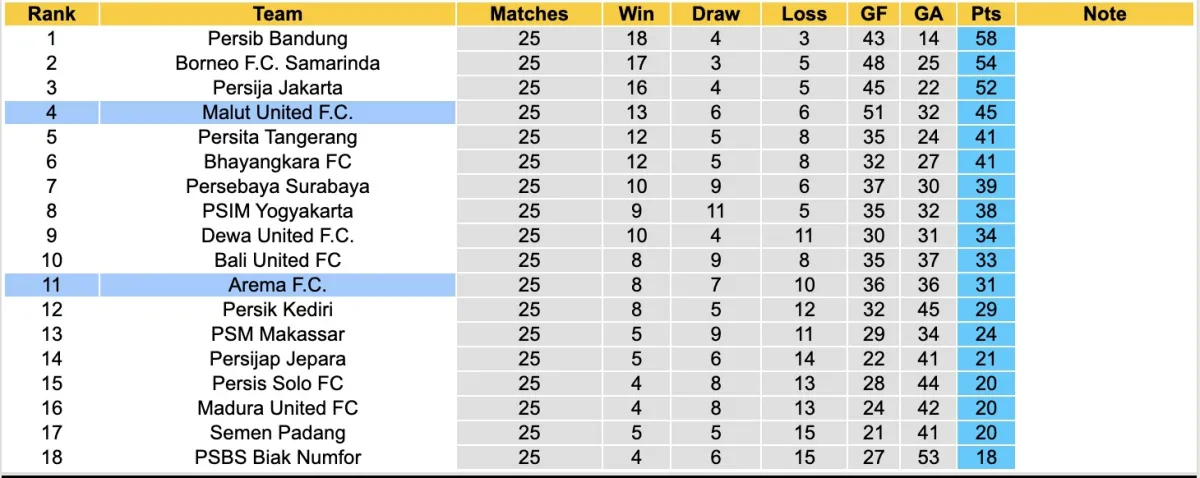Select the Draw column header
The image size is (1200, 478).
point(716,14)
